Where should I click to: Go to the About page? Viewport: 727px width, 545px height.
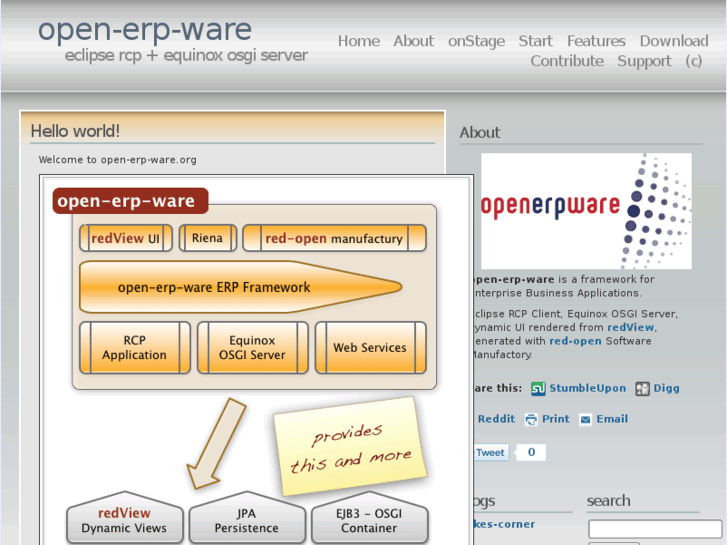tap(414, 41)
